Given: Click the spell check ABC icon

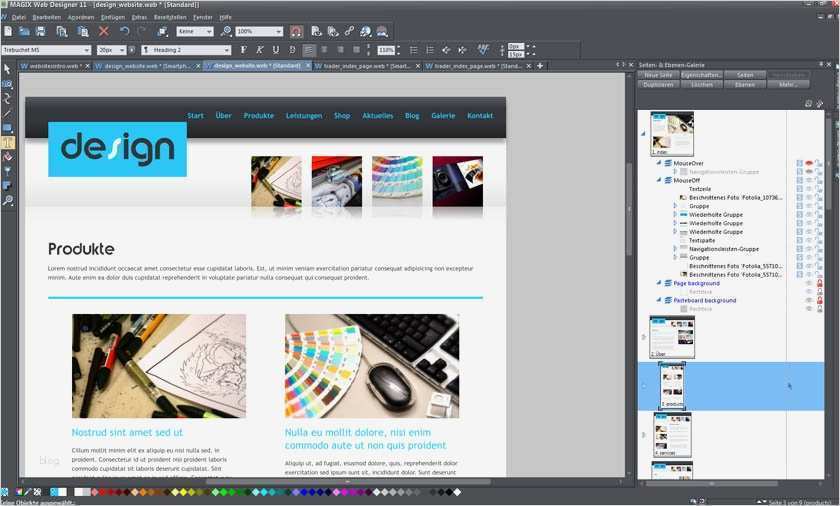Looking at the screenshot, I should click(x=483, y=50).
